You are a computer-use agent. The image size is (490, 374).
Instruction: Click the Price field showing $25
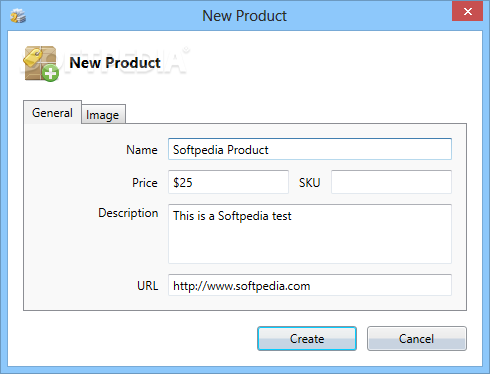(x=228, y=182)
